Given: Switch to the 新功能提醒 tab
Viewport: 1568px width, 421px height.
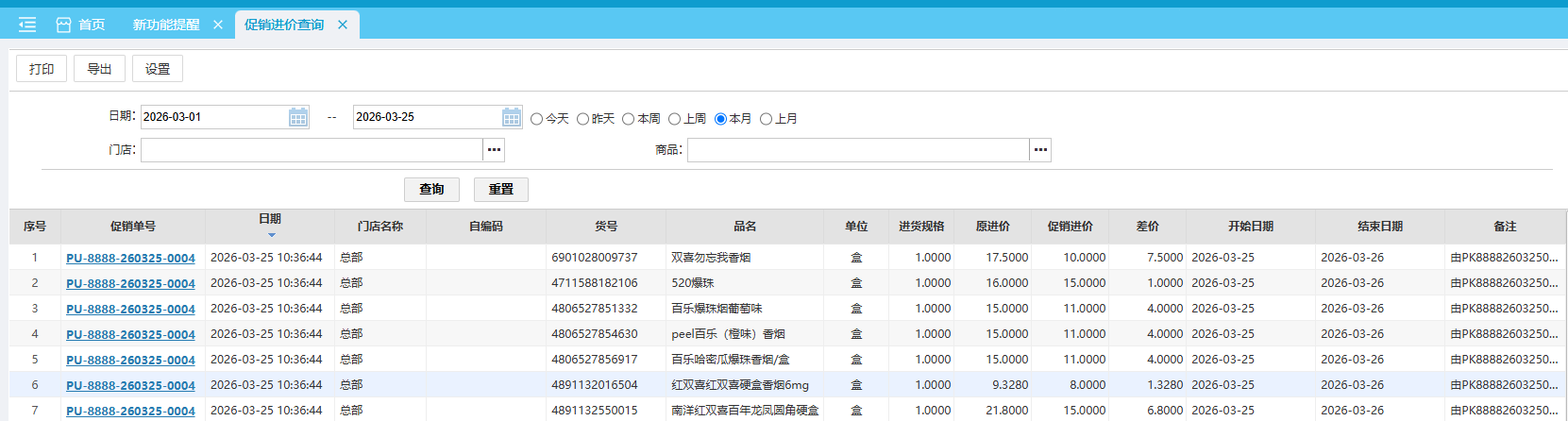Looking at the screenshot, I should click(166, 25).
